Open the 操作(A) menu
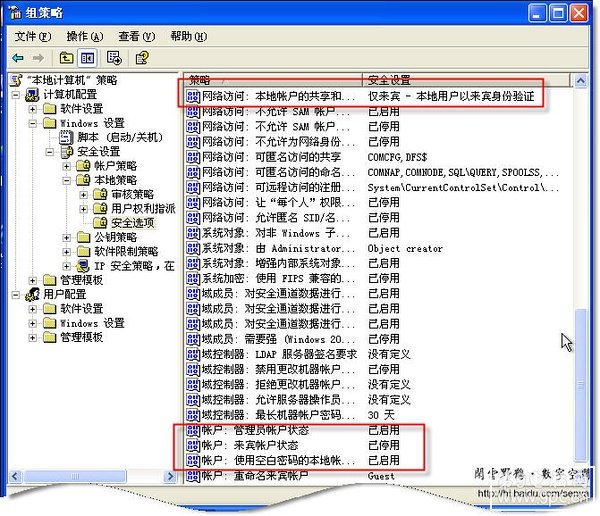 (x=85, y=36)
